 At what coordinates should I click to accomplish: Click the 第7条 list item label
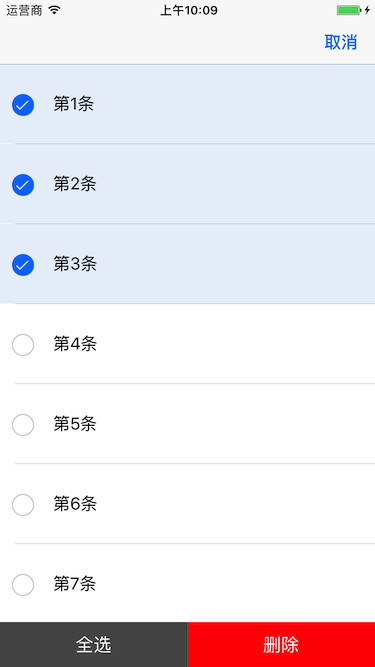point(75,584)
